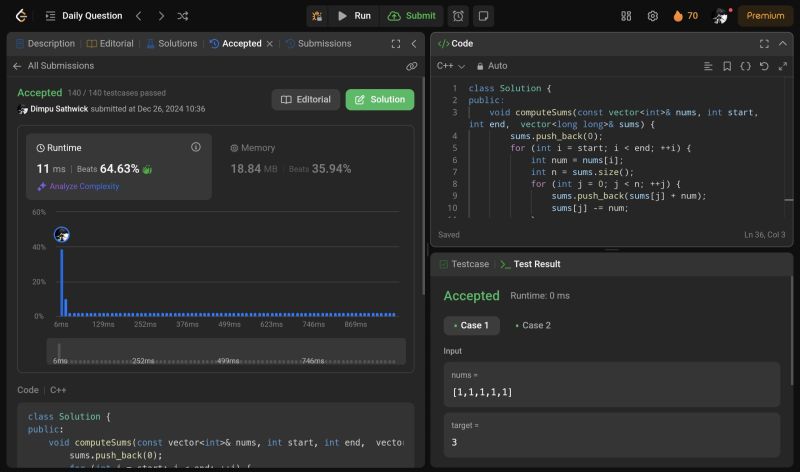View the 70 day streak flame
Image resolution: width=800 pixels, height=472 pixels.
click(x=686, y=16)
